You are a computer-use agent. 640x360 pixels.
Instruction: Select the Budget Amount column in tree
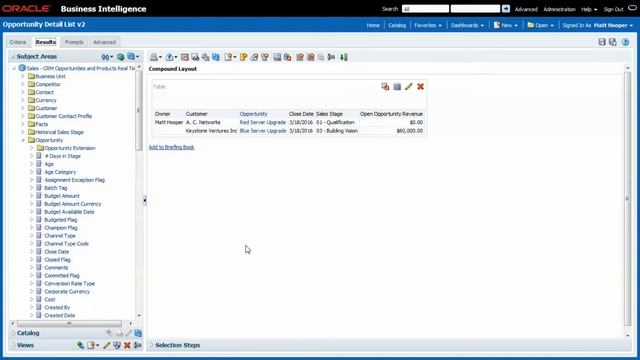click(62, 196)
